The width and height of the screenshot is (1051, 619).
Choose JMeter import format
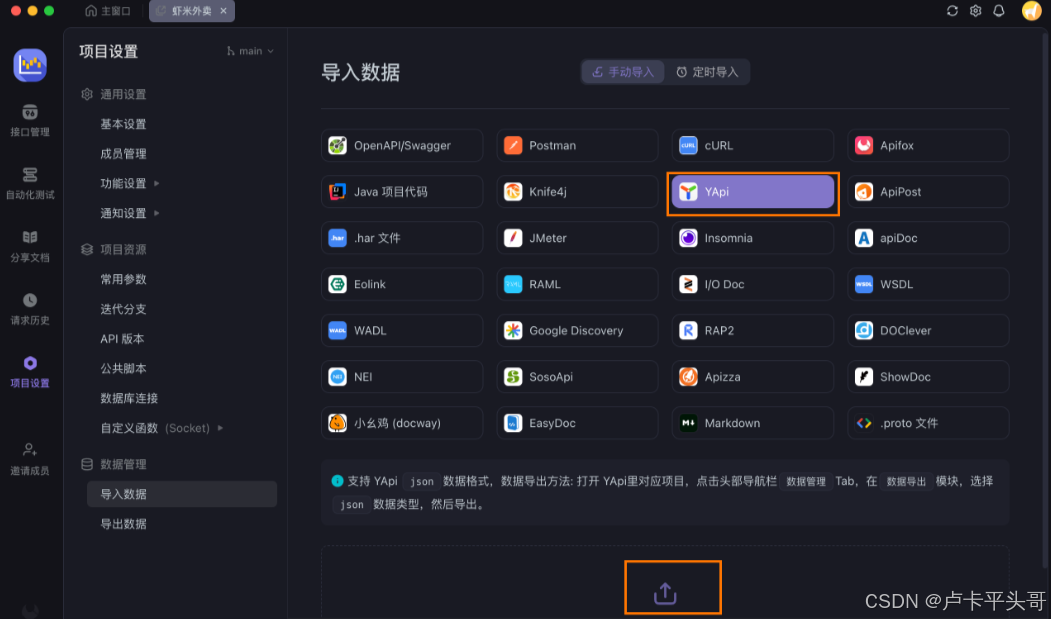click(x=577, y=238)
